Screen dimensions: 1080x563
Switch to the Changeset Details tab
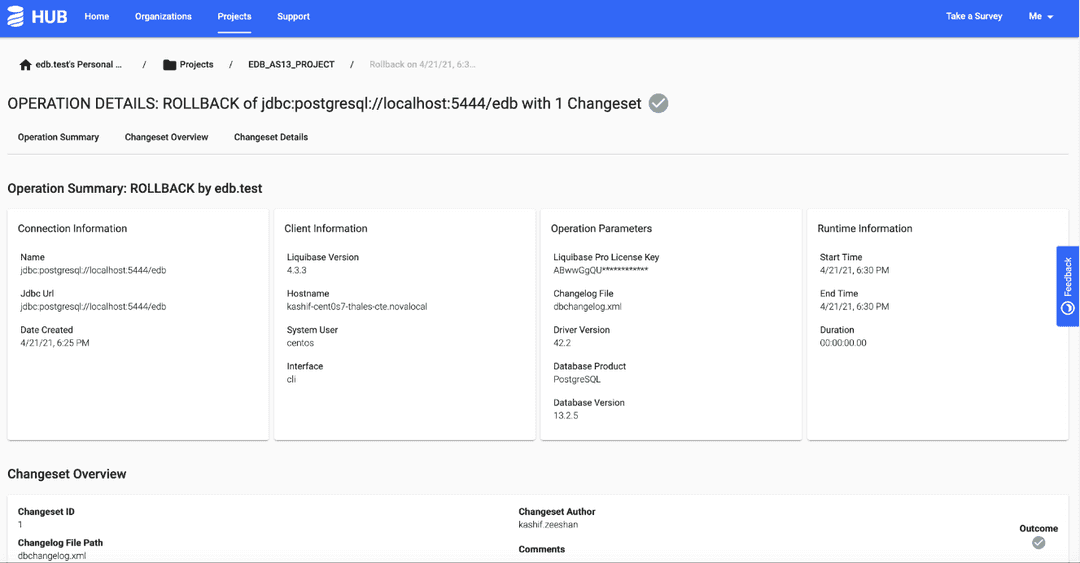coord(271,137)
